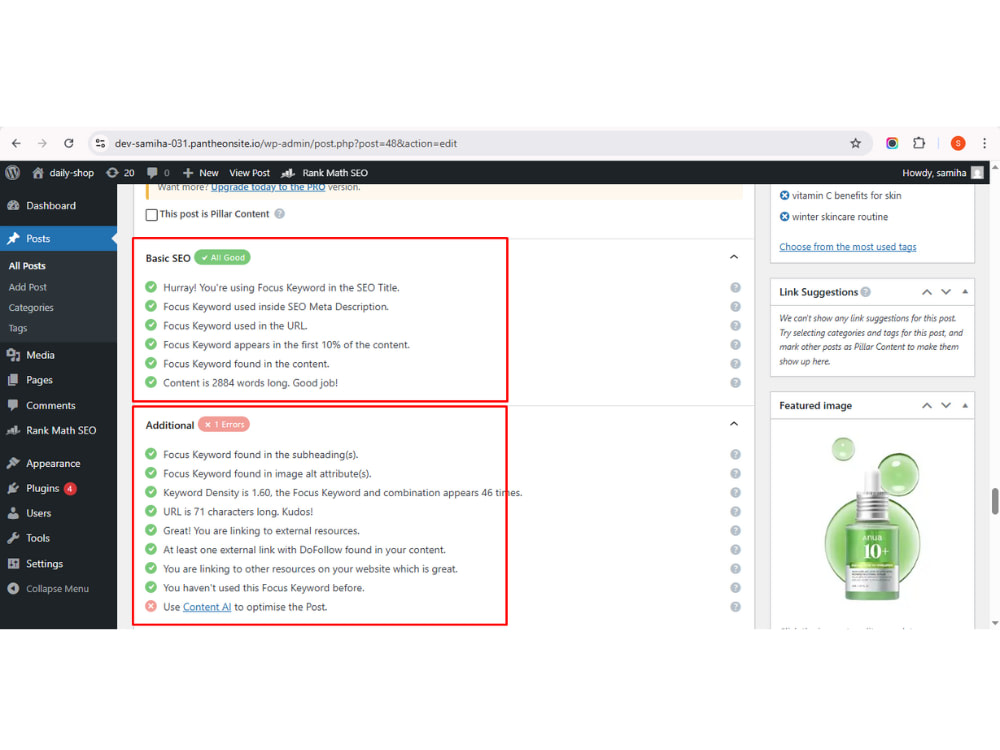Click the page vertical scrollbar thumb
Viewport: 1000px width, 750px height.
coord(994,501)
